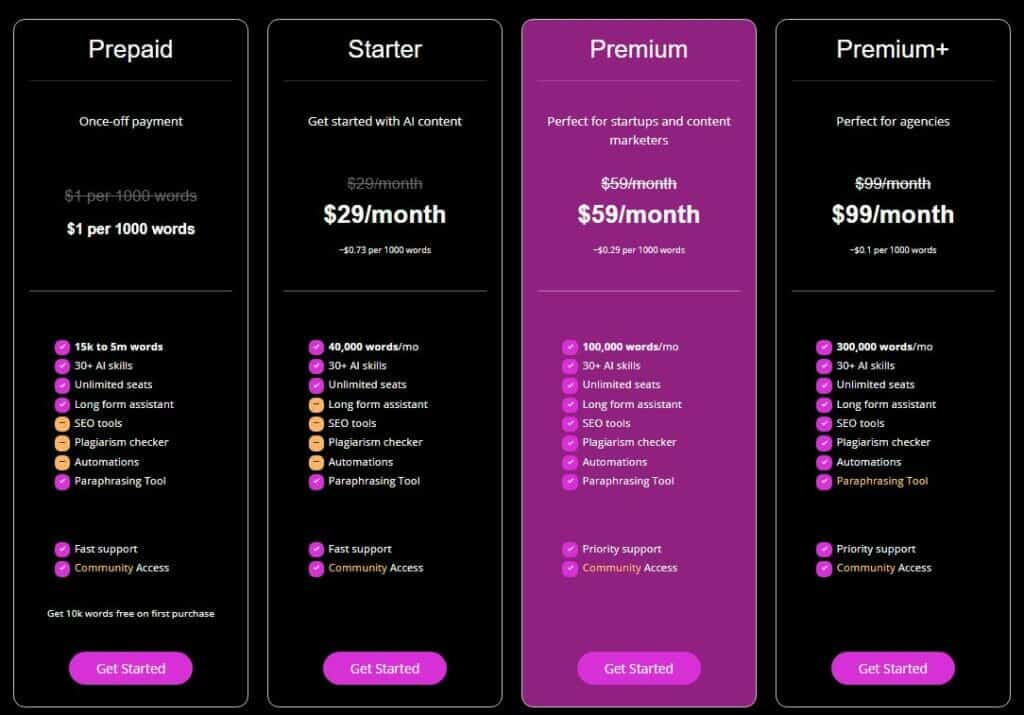The width and height of the screenshot is (1024, 715).
Task: Click the $99/month price in Premium+
Action: pyautogui.click(x=893, y=214)
